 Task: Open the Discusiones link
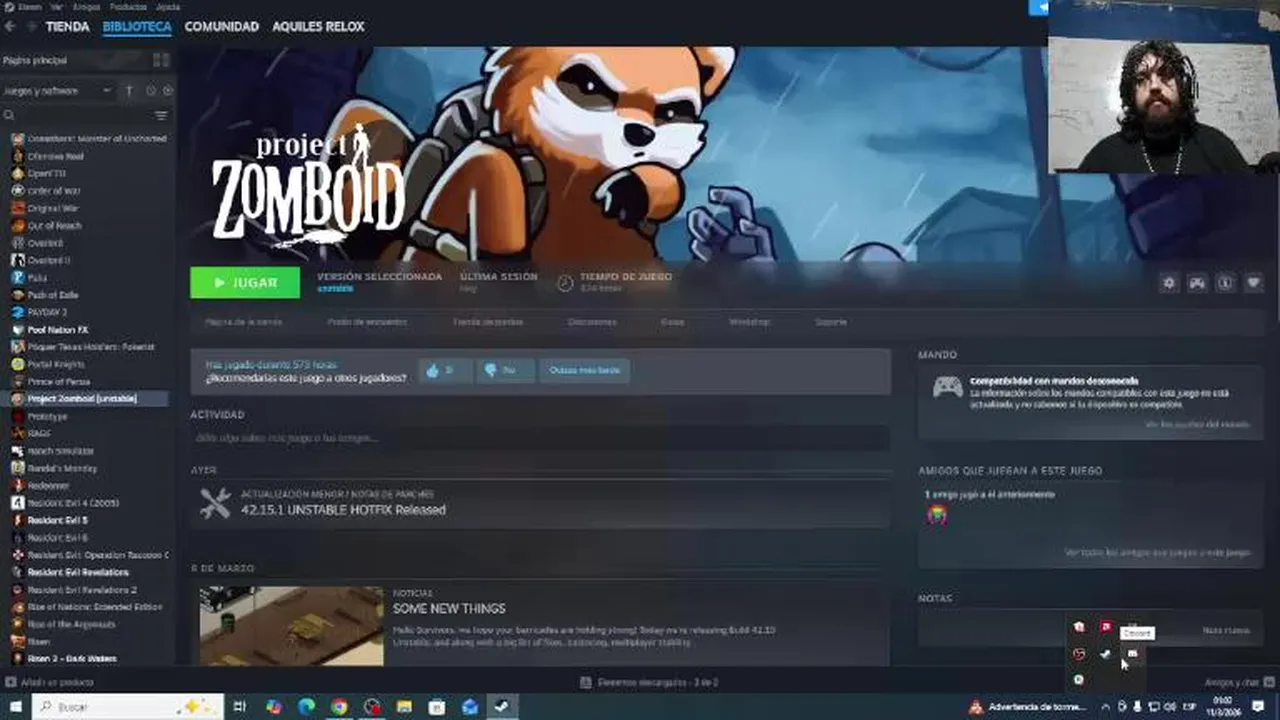pyautogui.click(x=592, y=322)
